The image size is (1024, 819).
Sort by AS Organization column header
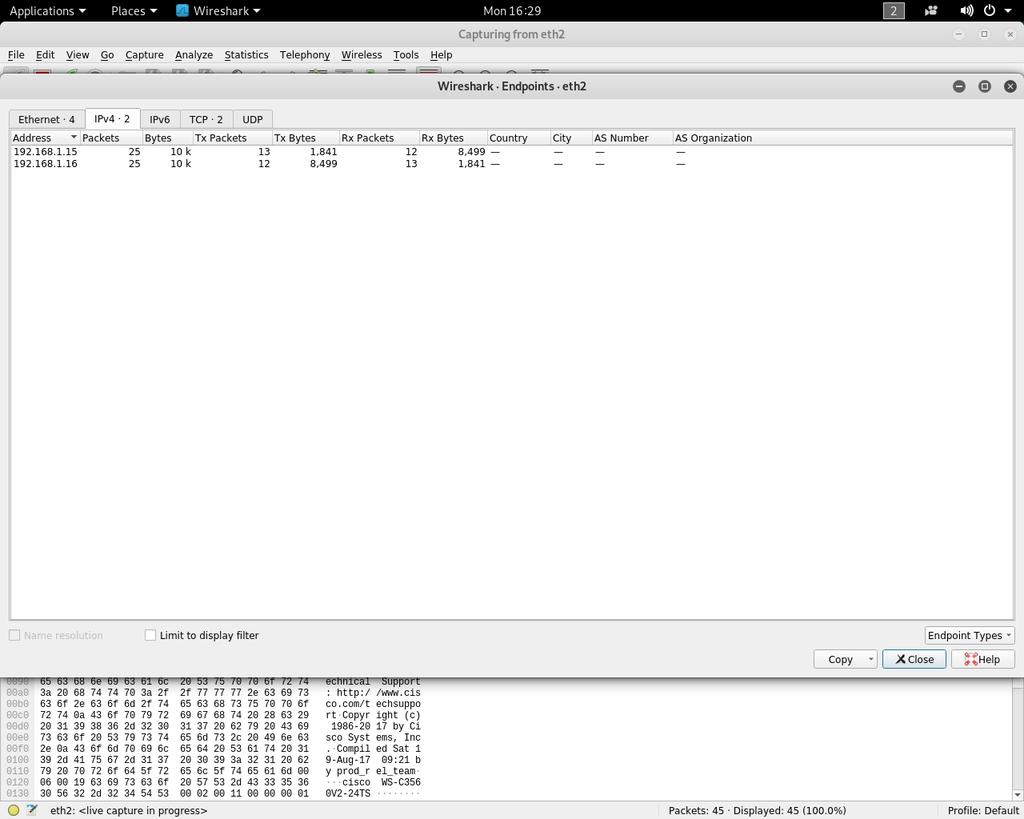(x=842, y=138)
